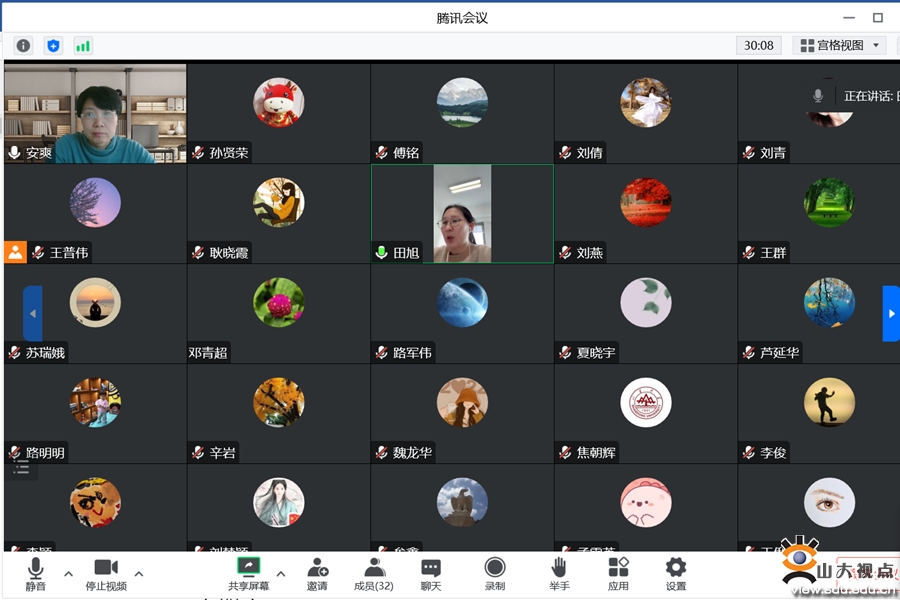This screenshot has width=900, height=600.
Task: Start recording with 录制
Action: [x=495, y=574]
